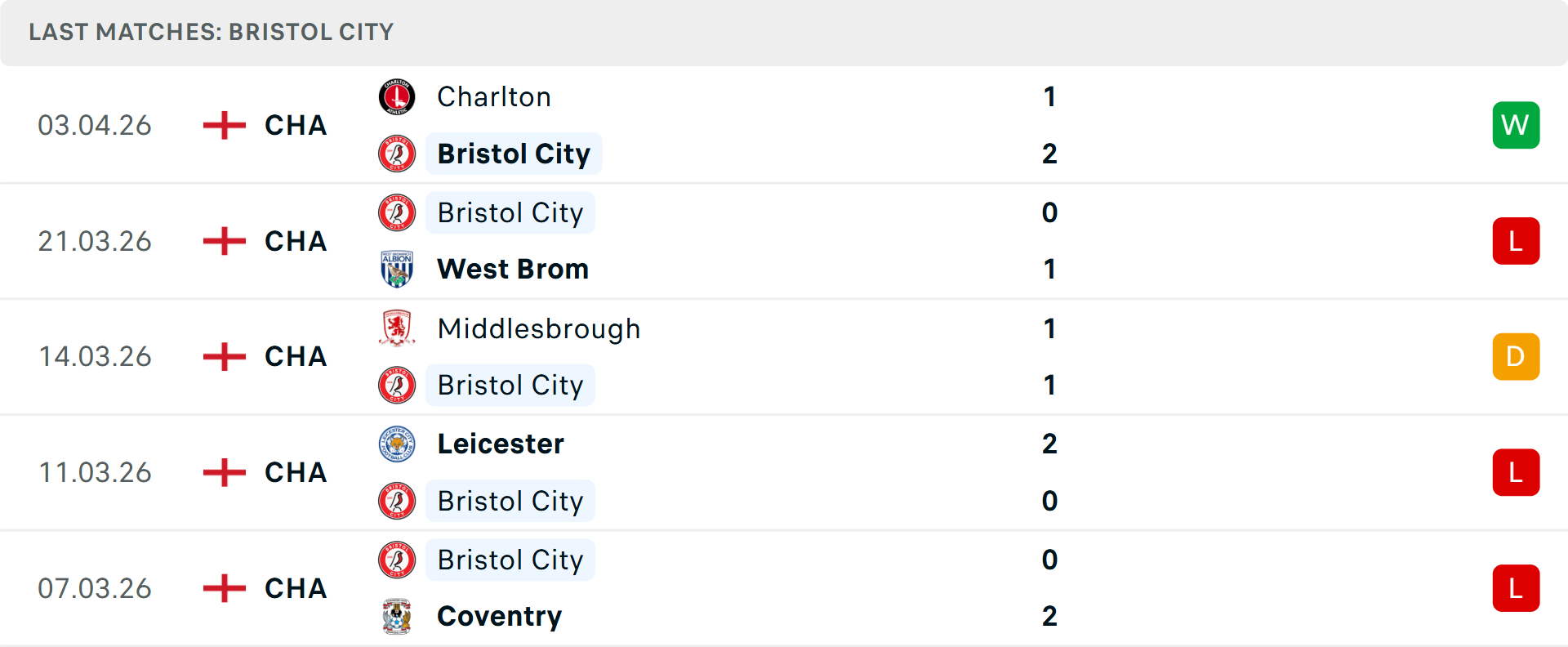Select the Coventry club crest
Viewport: 1568px width, 647px height.
click(x=397, y=617)
